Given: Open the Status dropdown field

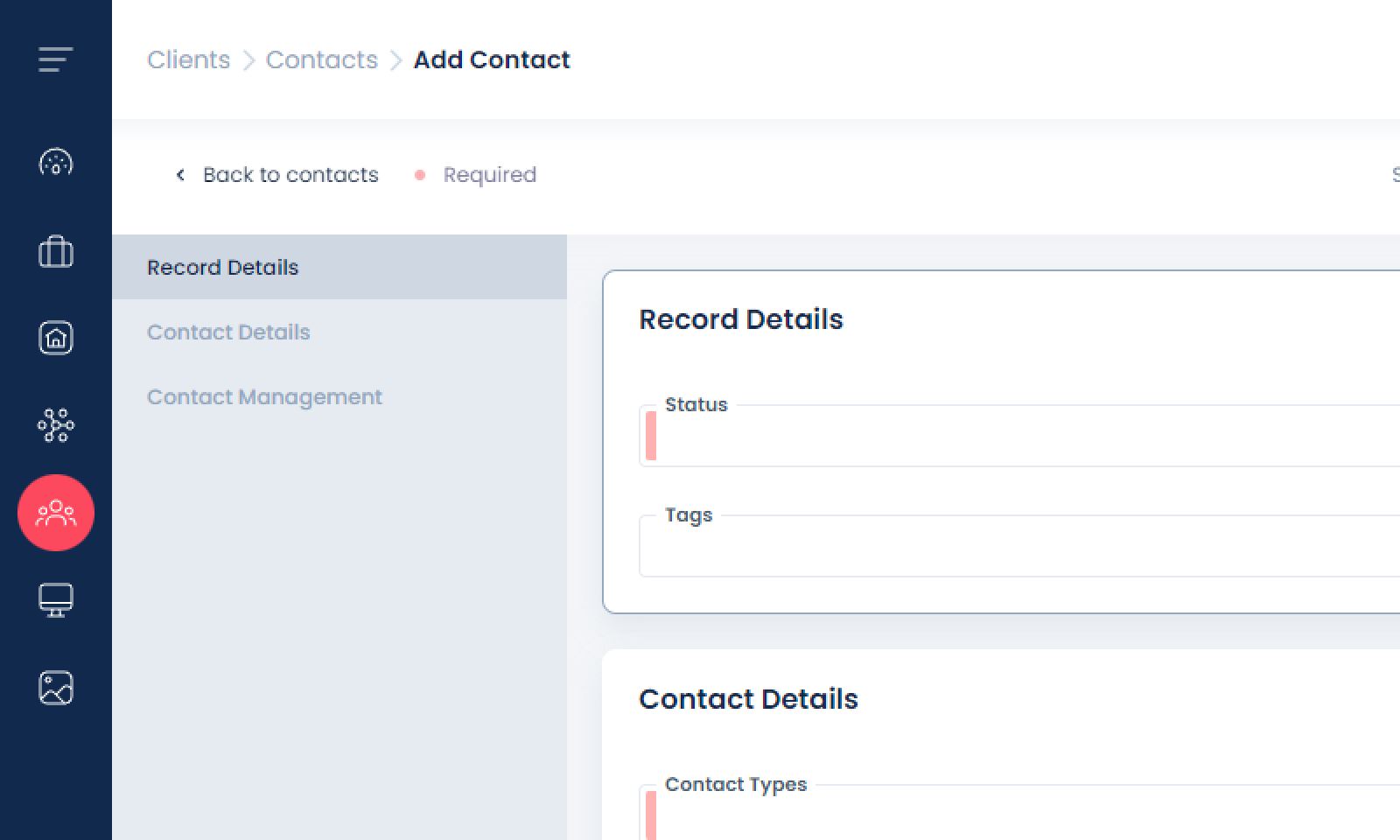Looking at the screenshot, I should pyautogui.click(x=1024, y=437).
